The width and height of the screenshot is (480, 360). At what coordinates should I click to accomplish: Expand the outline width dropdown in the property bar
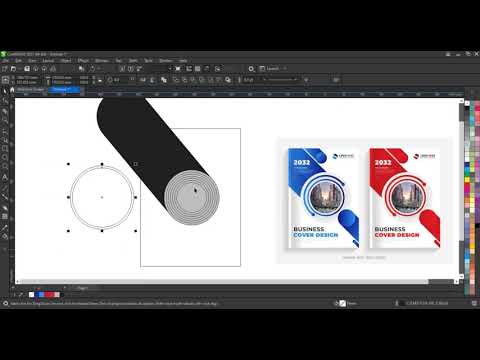pos(248,80)
